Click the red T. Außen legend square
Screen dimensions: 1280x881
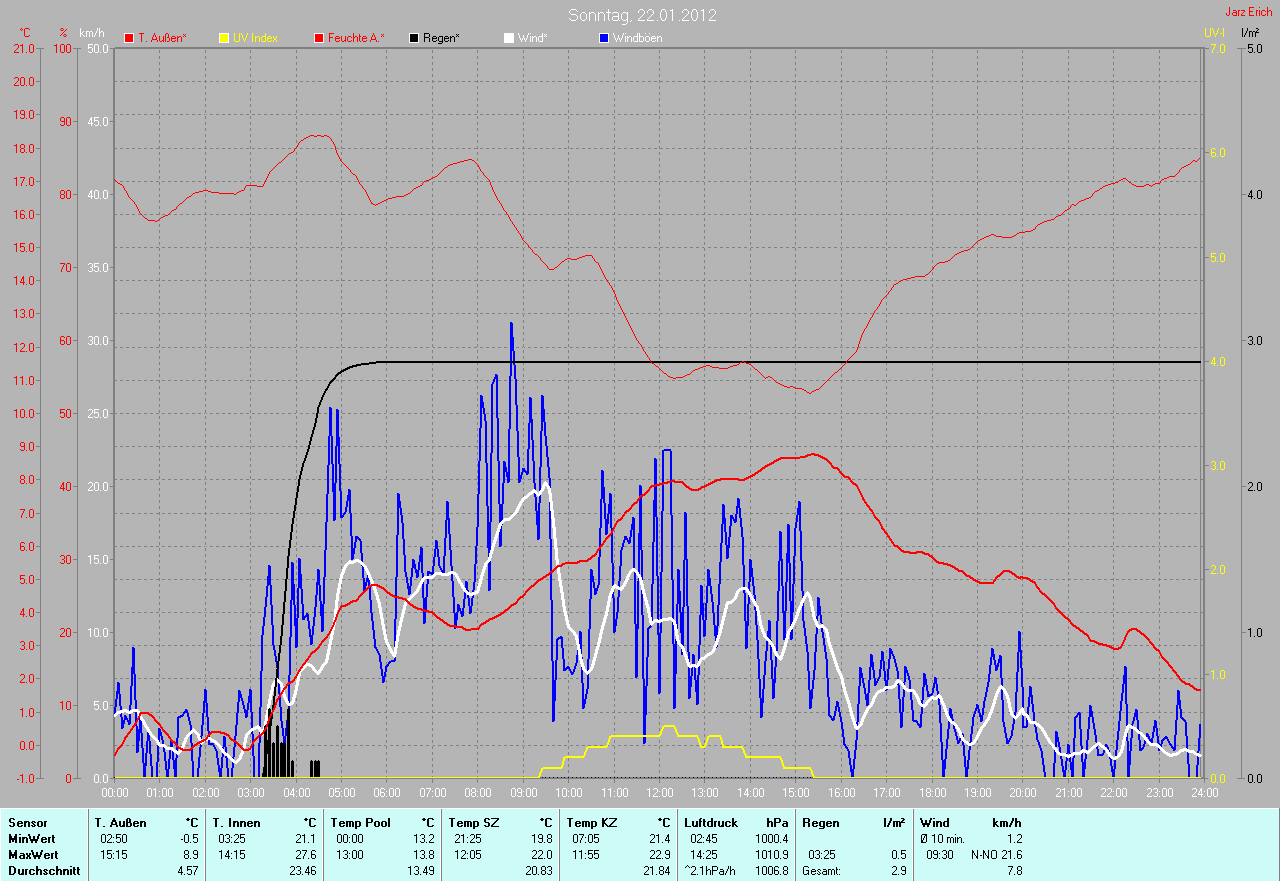click(x=129, y=38)
